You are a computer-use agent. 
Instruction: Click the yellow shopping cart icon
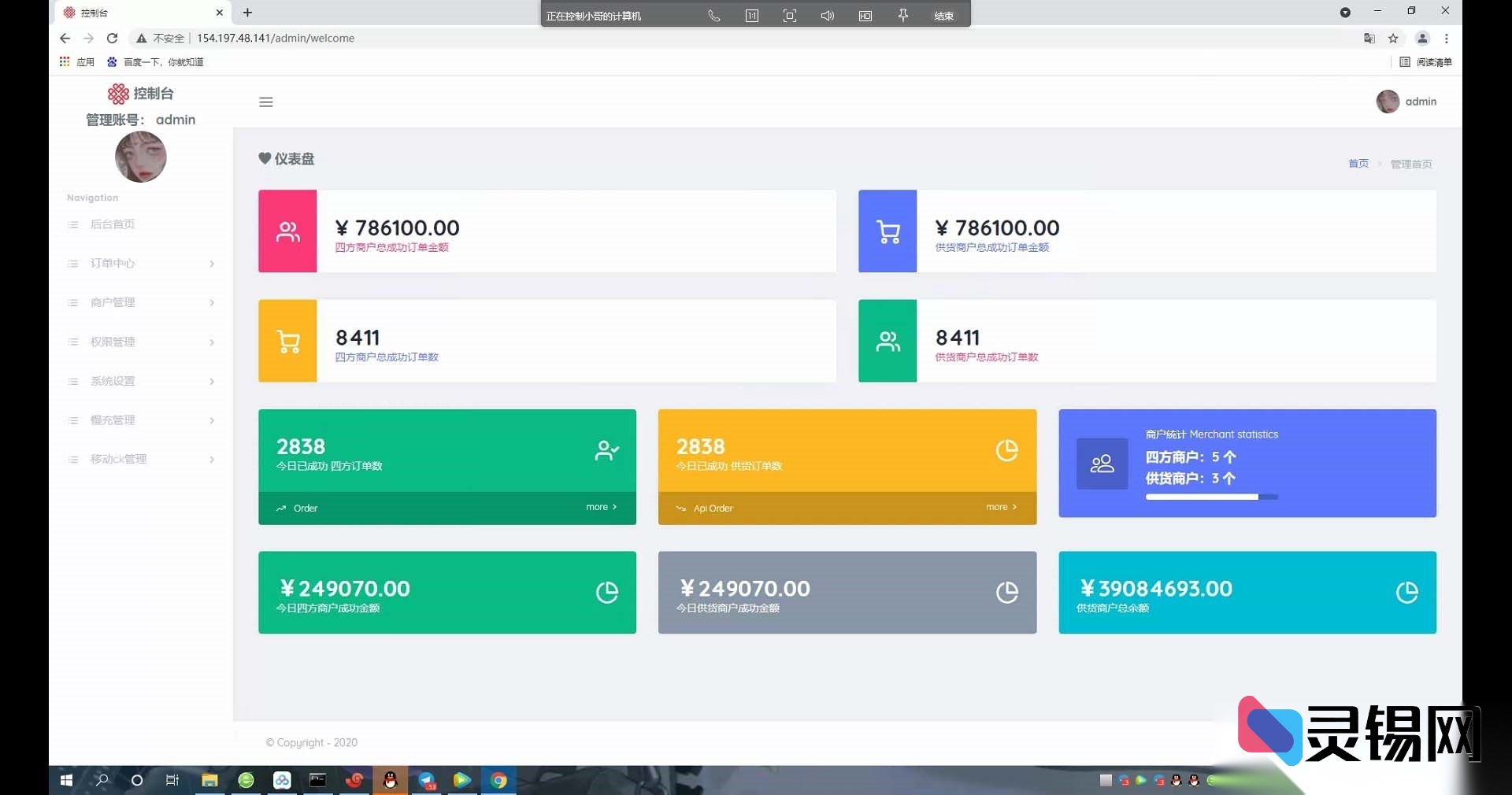(x=288, y=342)
